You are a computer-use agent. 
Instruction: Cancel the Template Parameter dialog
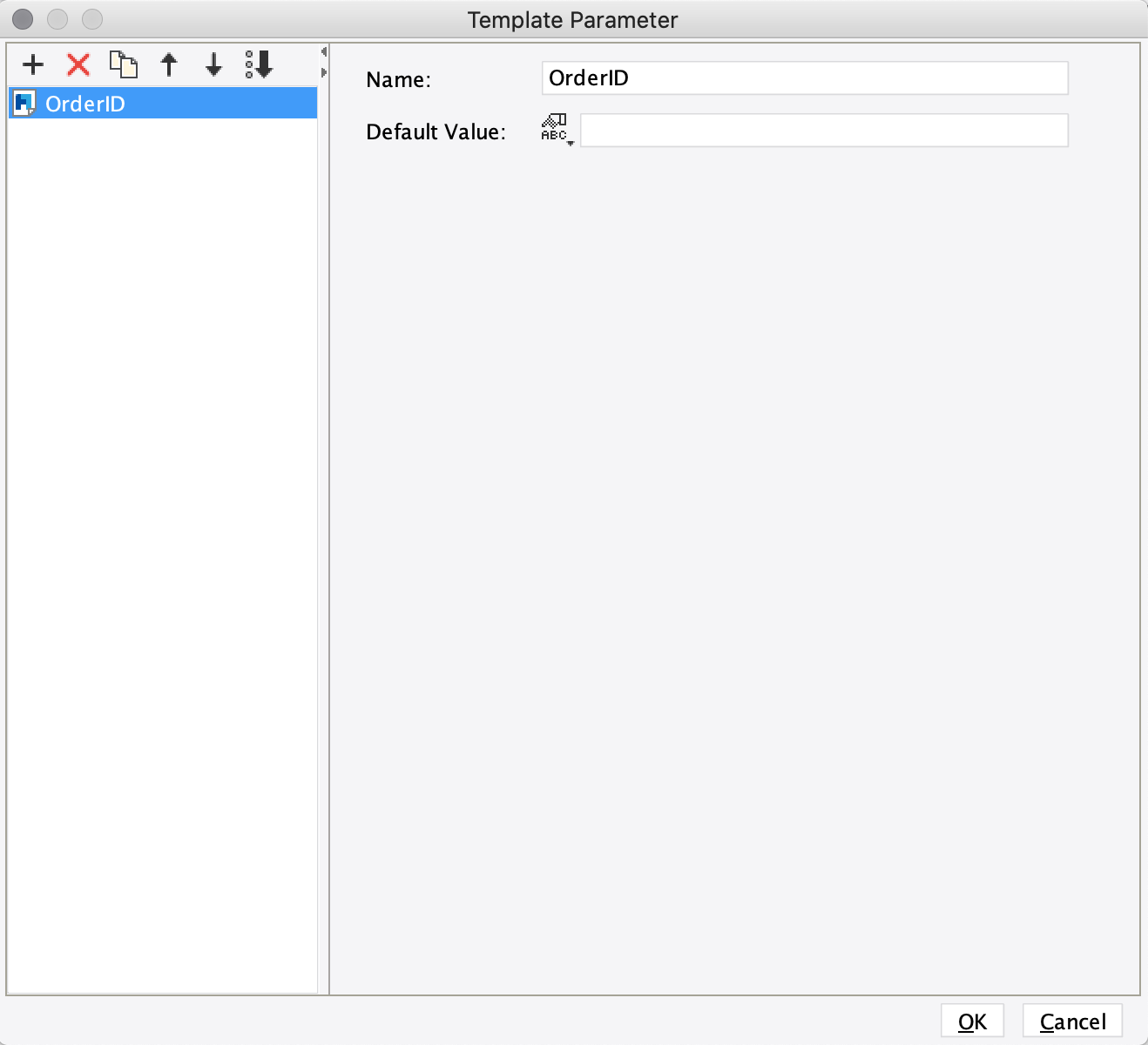(1071, 1021)
